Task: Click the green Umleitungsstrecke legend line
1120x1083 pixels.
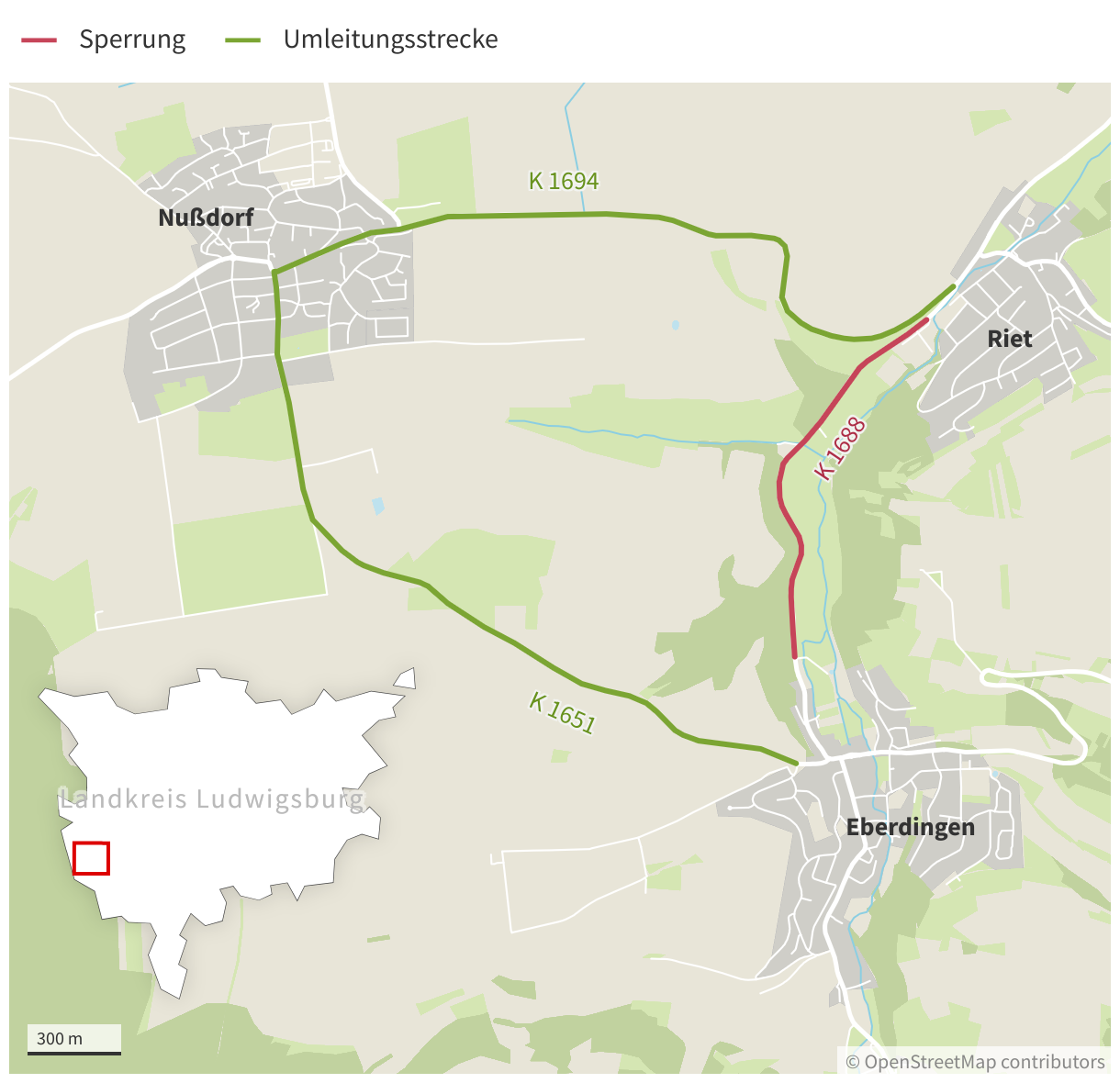Action: point(243,40)
